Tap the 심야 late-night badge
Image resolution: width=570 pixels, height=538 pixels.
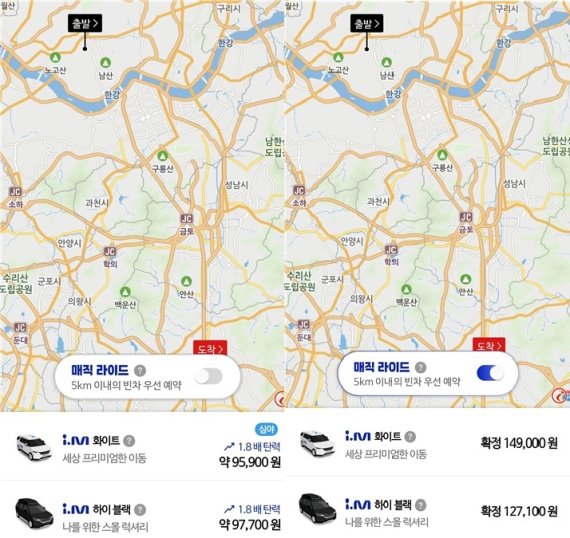click(x=266, y=429)
